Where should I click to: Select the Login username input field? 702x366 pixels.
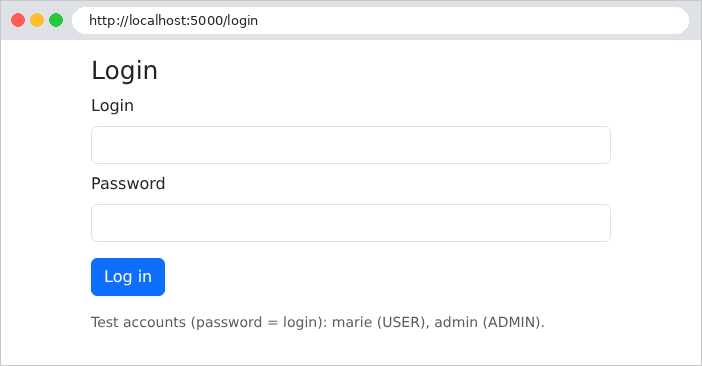[x=351, y=145]
